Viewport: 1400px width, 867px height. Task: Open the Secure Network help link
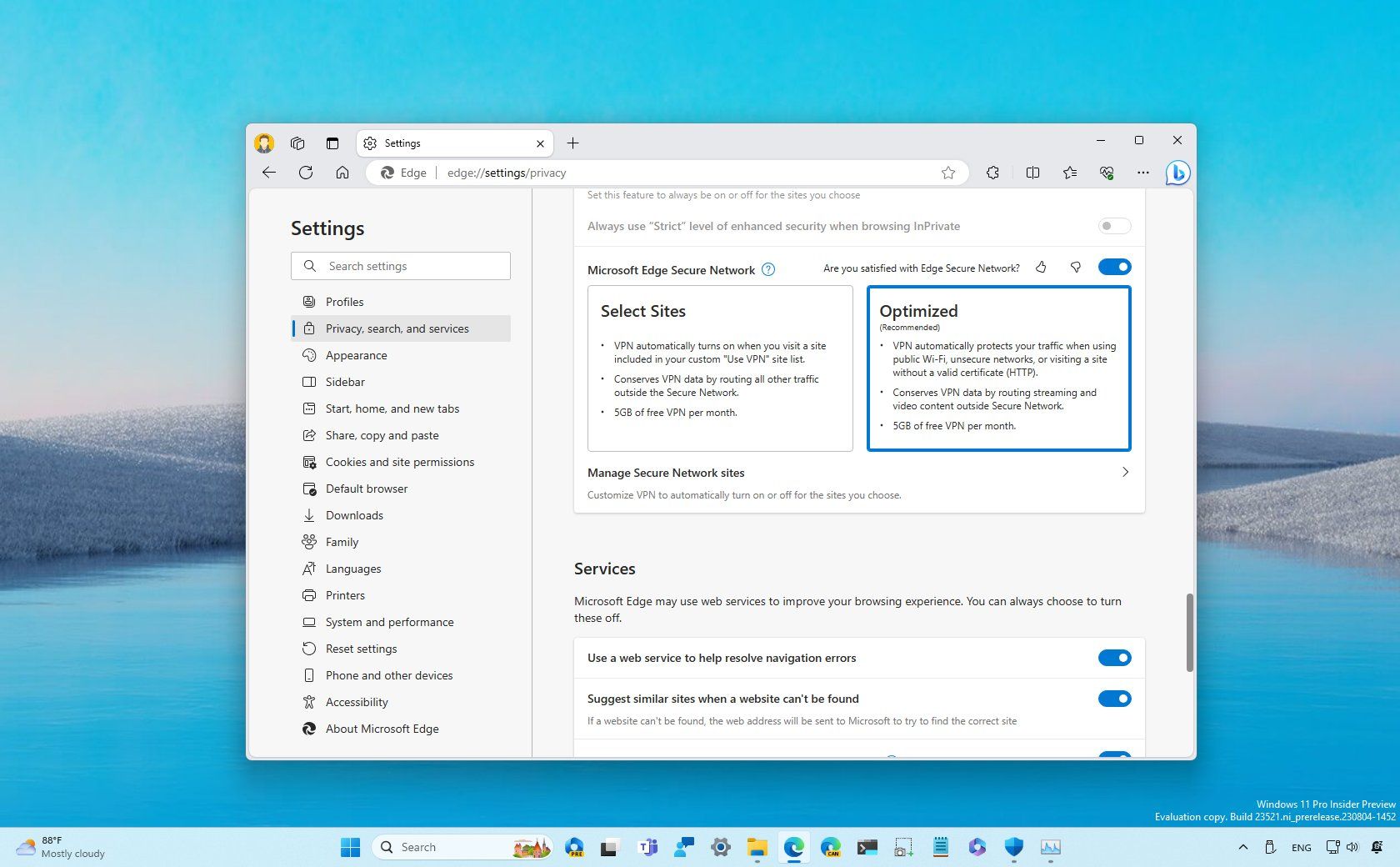[767, 269]
